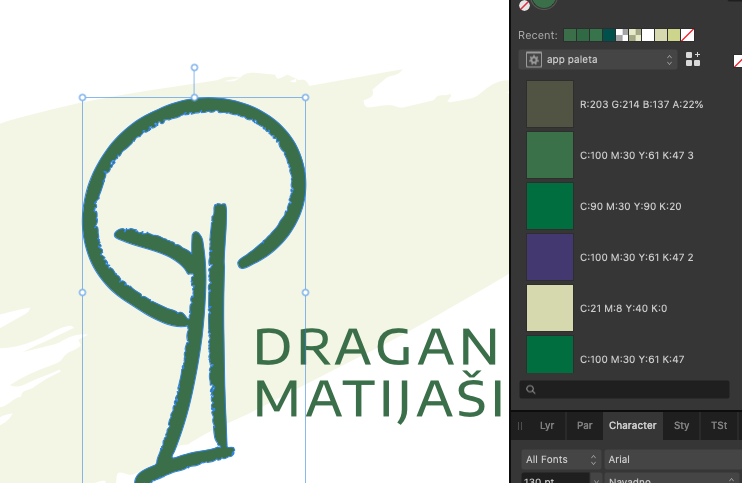Select the red-slash none swatch in Recent
The width and height of the screenshot is (742, 483).
pyautogui.click(x=688, y=35)
